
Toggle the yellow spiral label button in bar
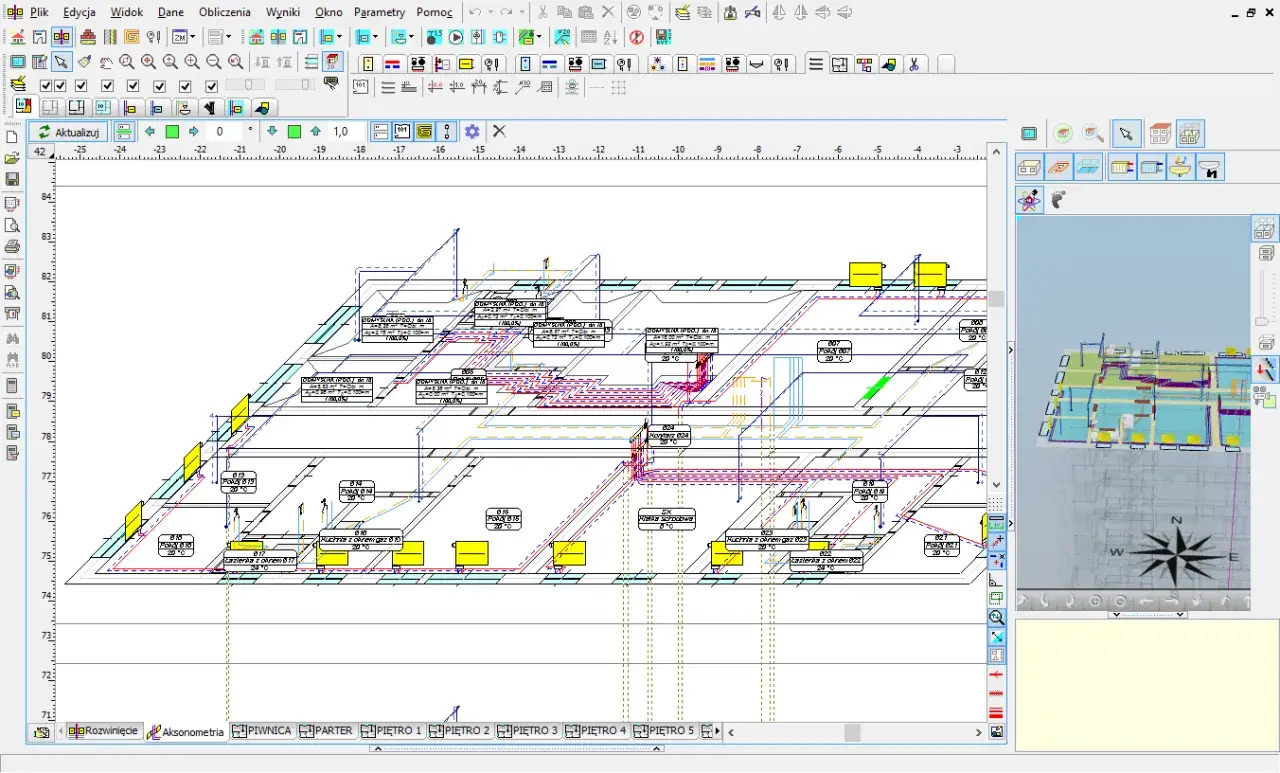click(424, 131)
